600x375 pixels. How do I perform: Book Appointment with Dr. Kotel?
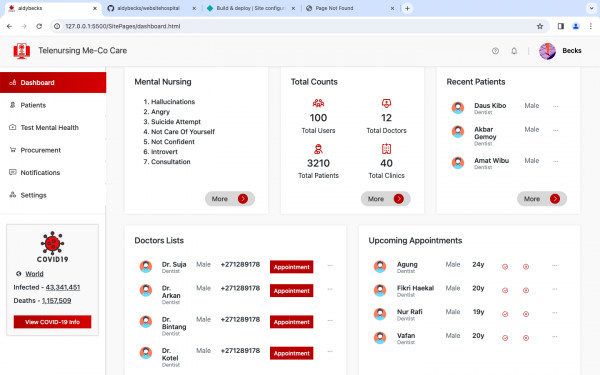292,353
